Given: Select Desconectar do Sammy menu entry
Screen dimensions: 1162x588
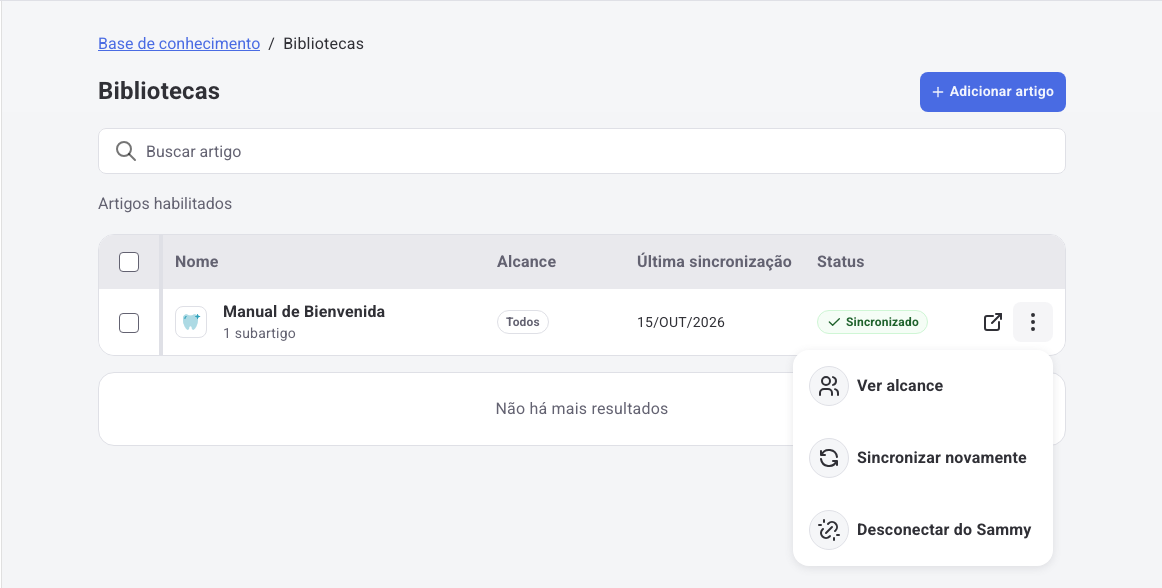Looking at the screenshot, I should [923, 529].
